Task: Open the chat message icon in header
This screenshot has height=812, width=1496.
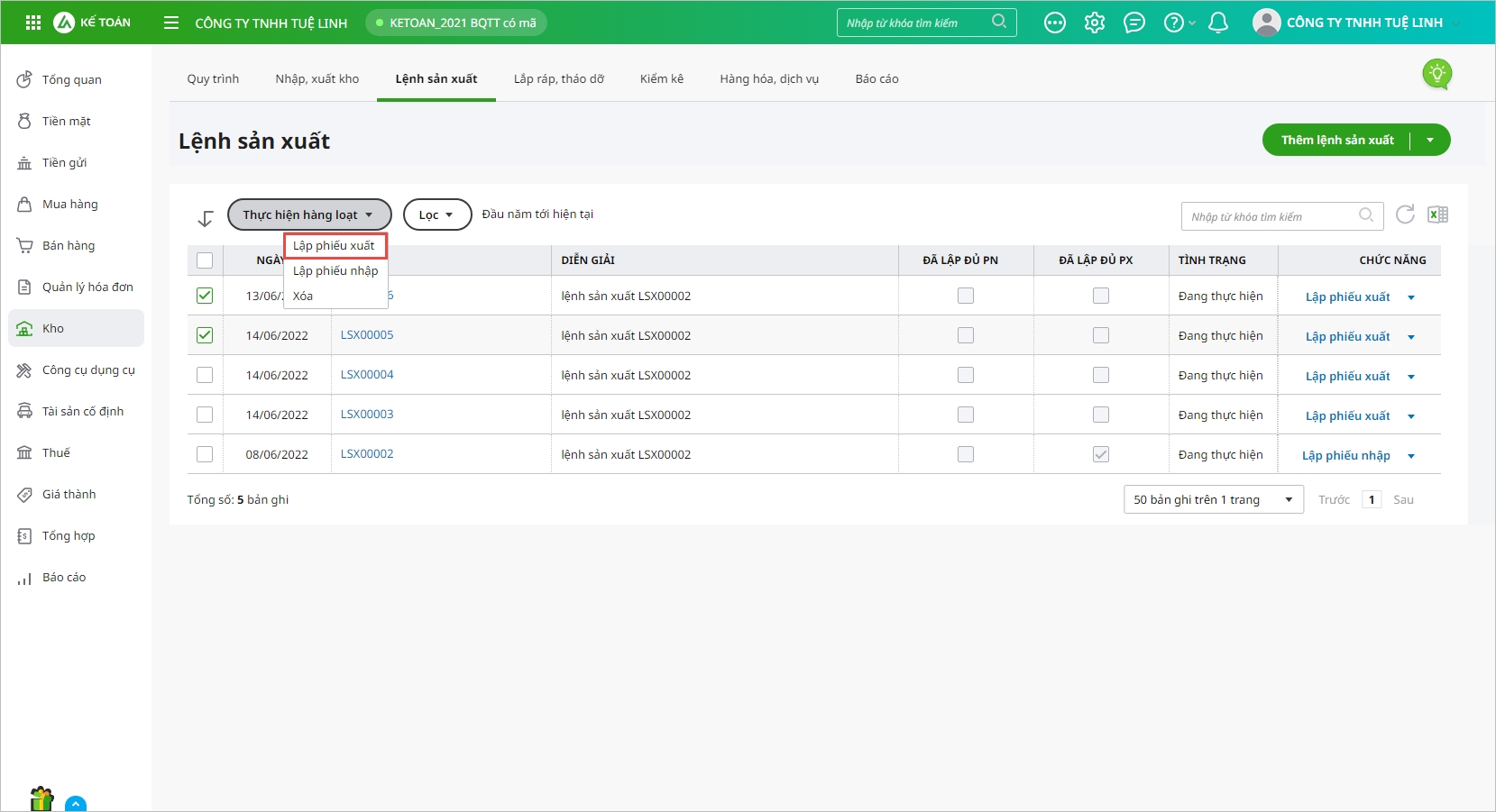Action: coord(1133,23)
